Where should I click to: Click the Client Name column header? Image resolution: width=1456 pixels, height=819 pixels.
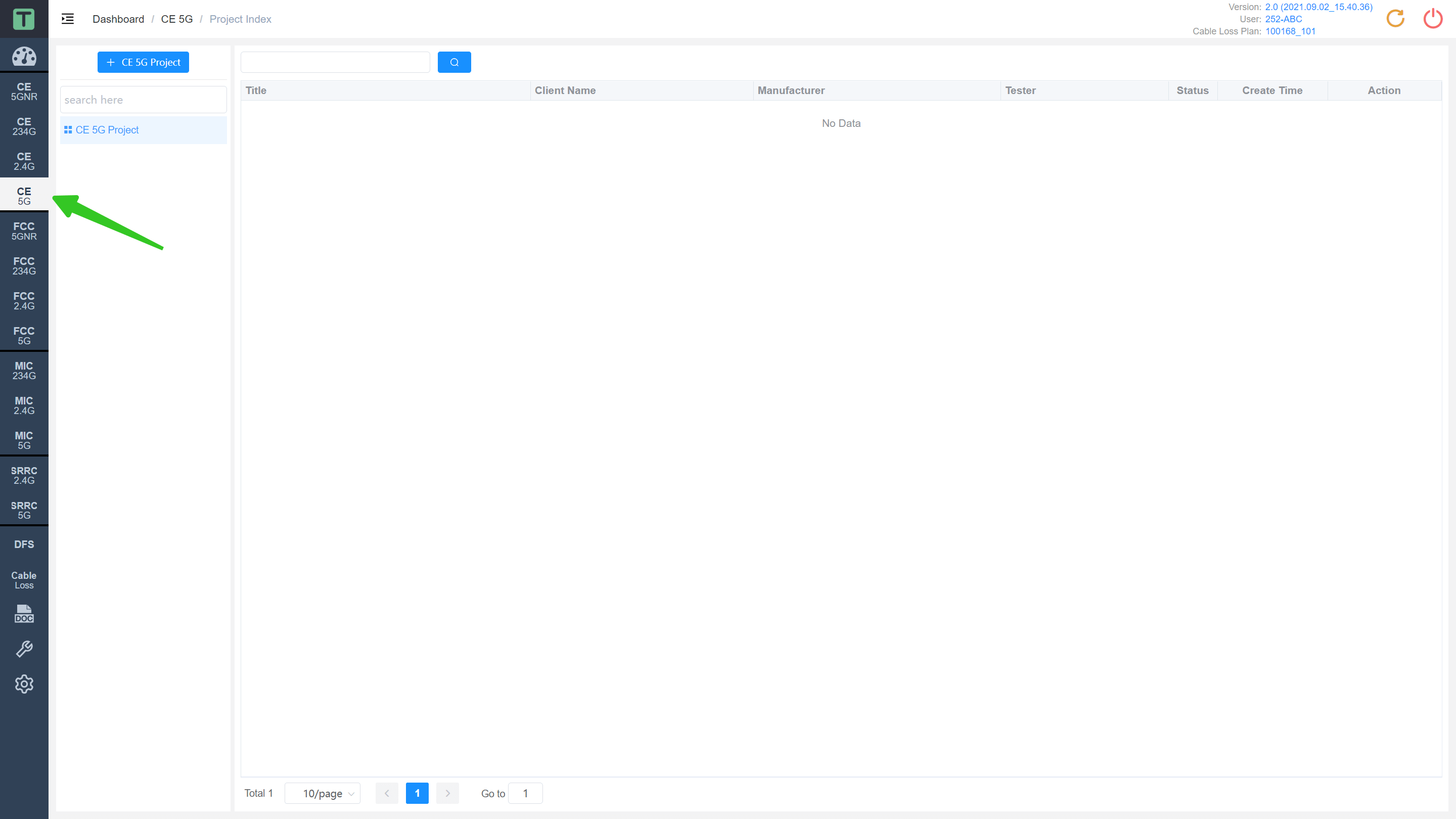(642, 90)
